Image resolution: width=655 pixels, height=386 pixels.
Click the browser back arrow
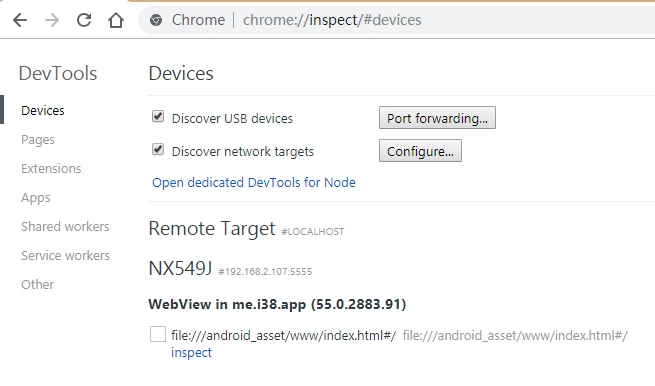[20, 20]
